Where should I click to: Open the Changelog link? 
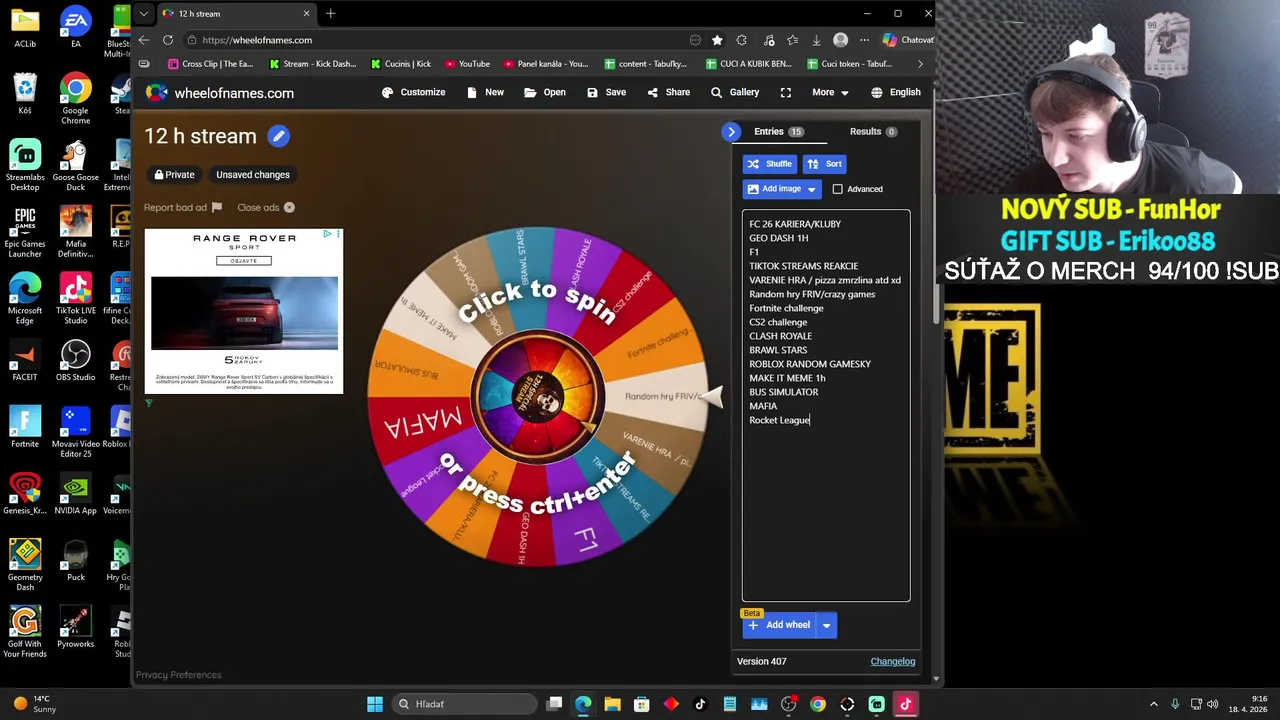point(893,661)
